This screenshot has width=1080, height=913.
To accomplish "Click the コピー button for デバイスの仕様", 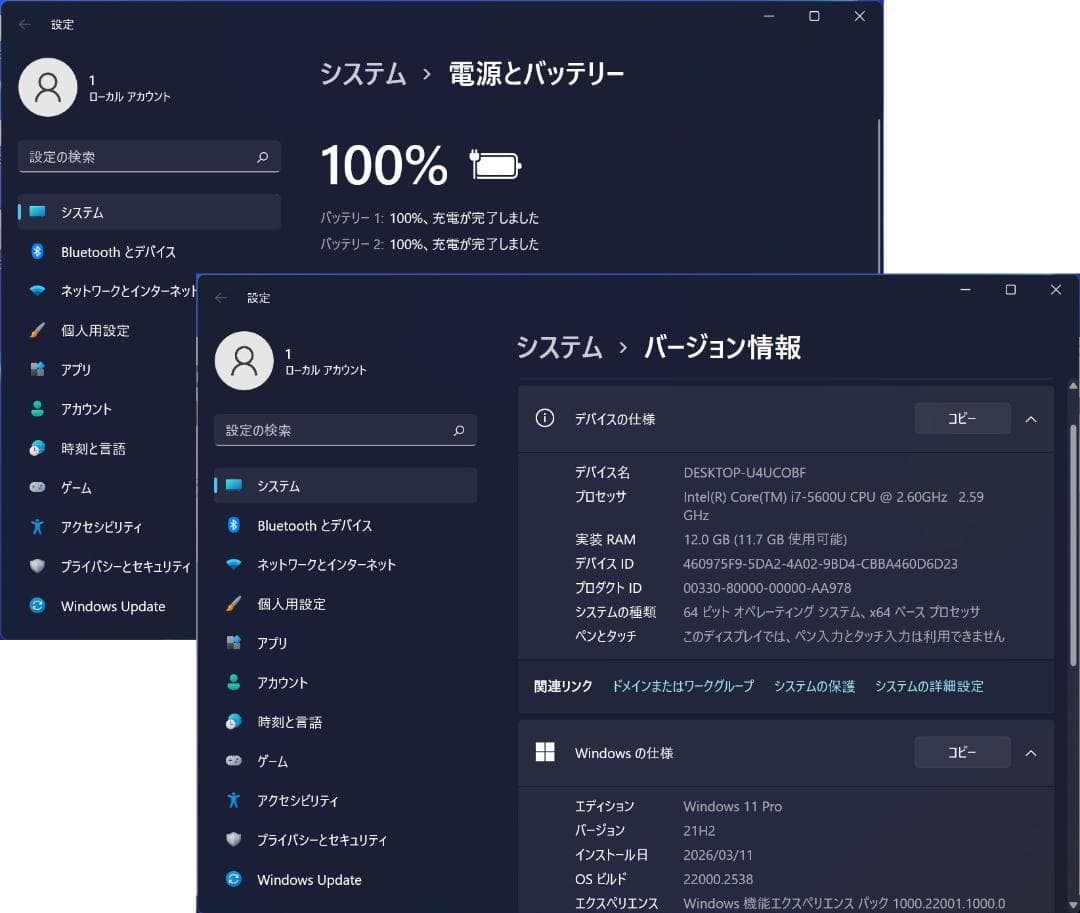I will click(962, 419).
